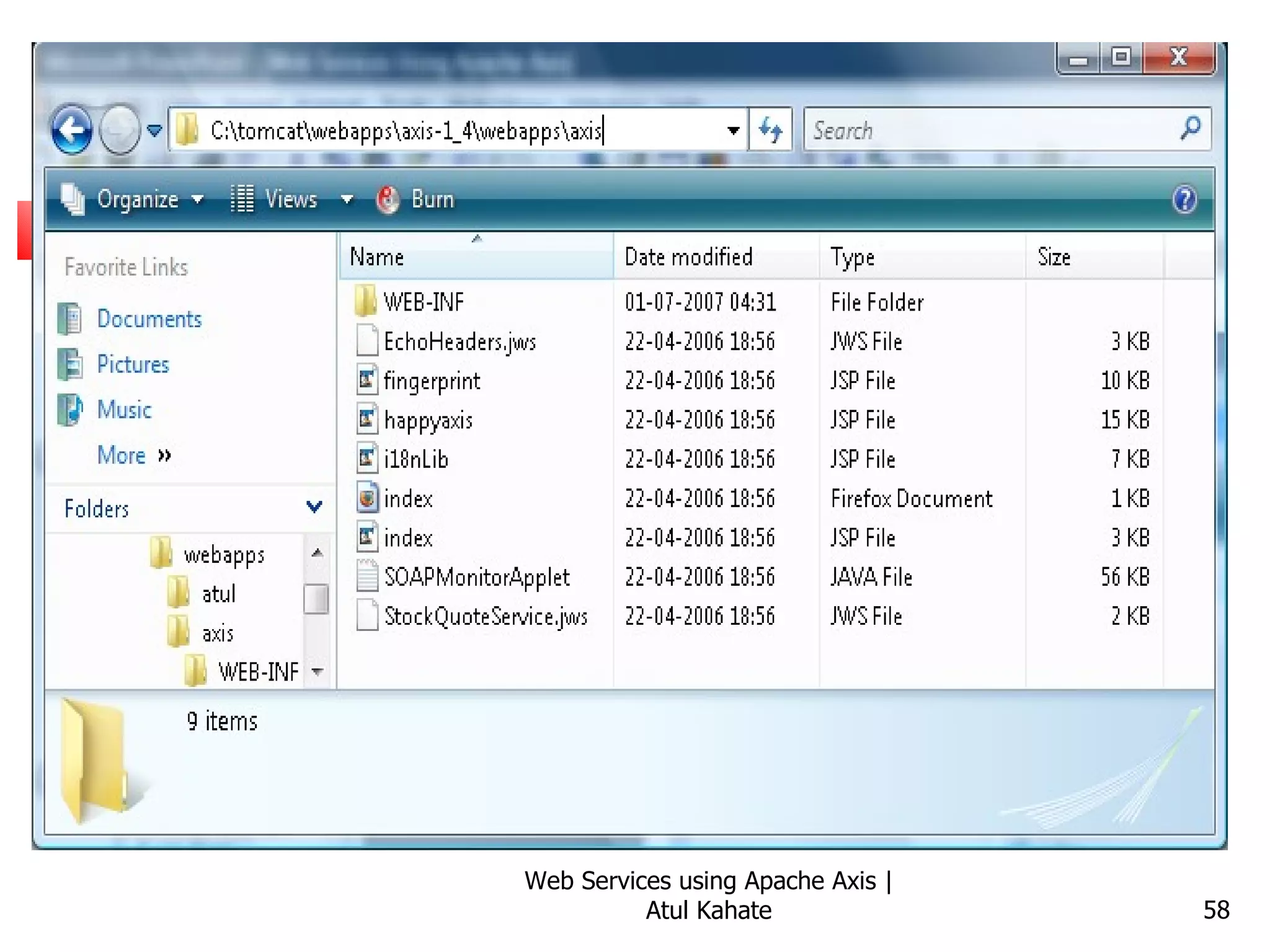
Task: Click the Music sidebar icon
Action: coord(69,410)
